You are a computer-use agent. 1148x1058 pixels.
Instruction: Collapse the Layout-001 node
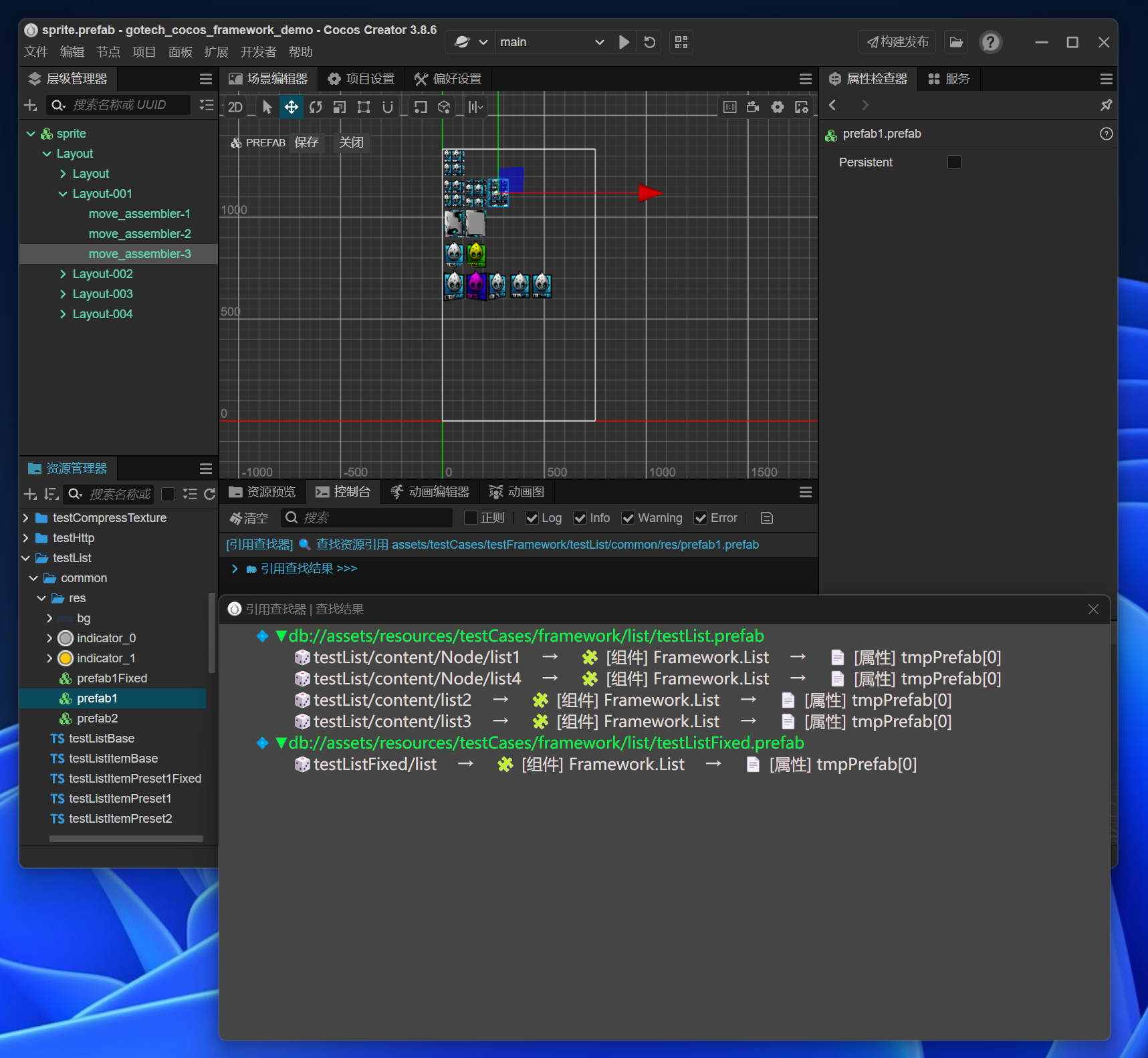63,194
